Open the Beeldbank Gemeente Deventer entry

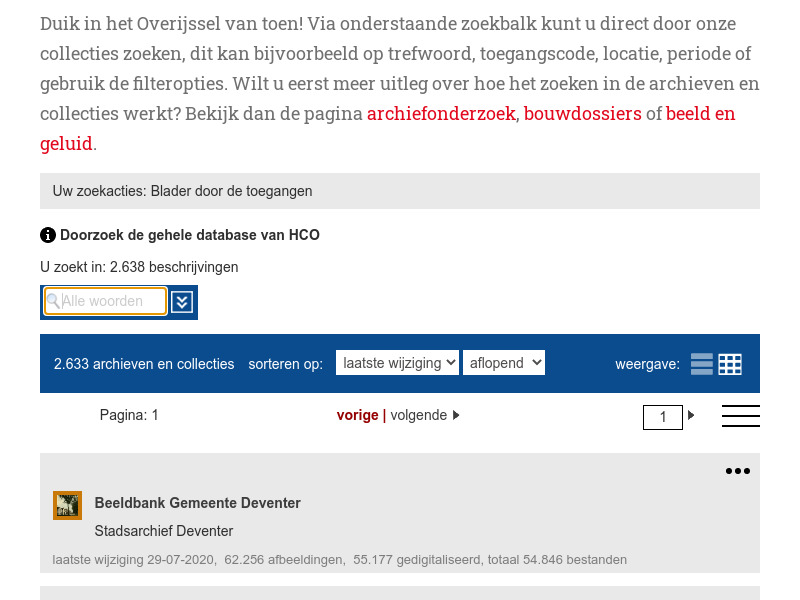click(x=197, y=503)
